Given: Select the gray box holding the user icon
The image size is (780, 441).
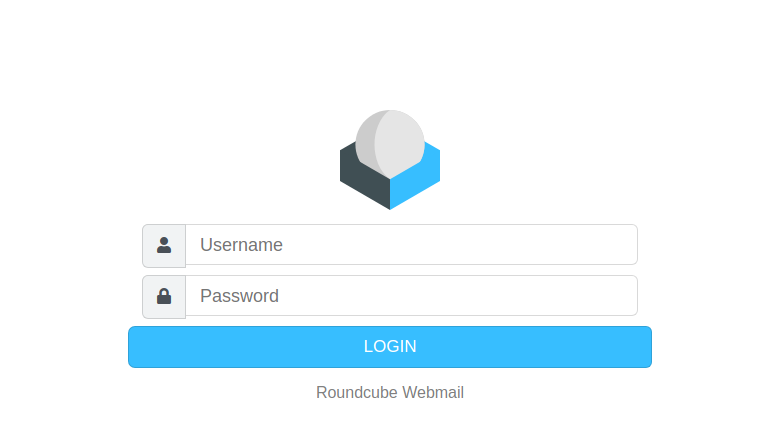Looking at the screenshot, I should 164,246.
